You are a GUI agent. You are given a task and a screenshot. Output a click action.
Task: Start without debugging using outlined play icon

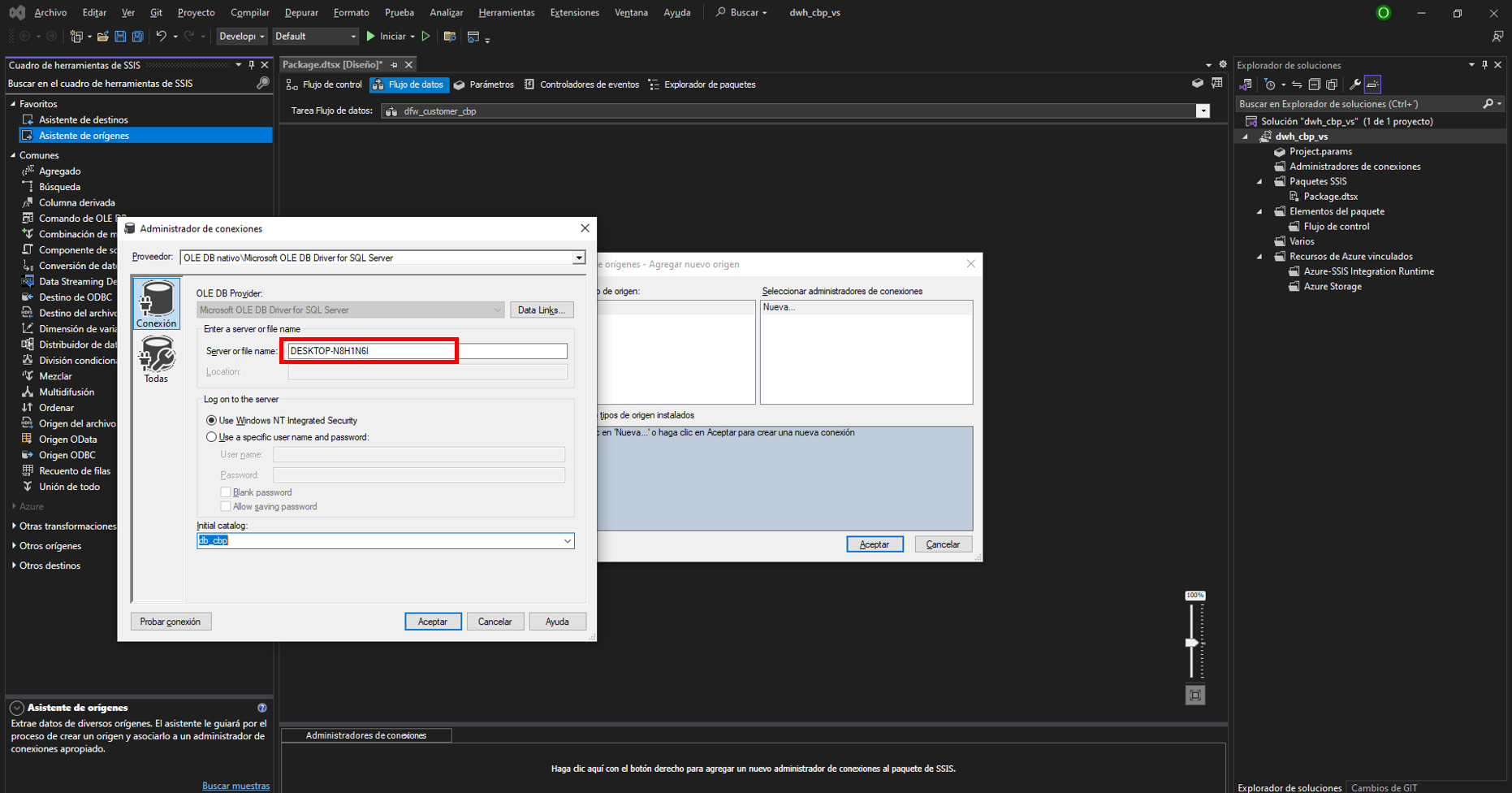(426, 37)
